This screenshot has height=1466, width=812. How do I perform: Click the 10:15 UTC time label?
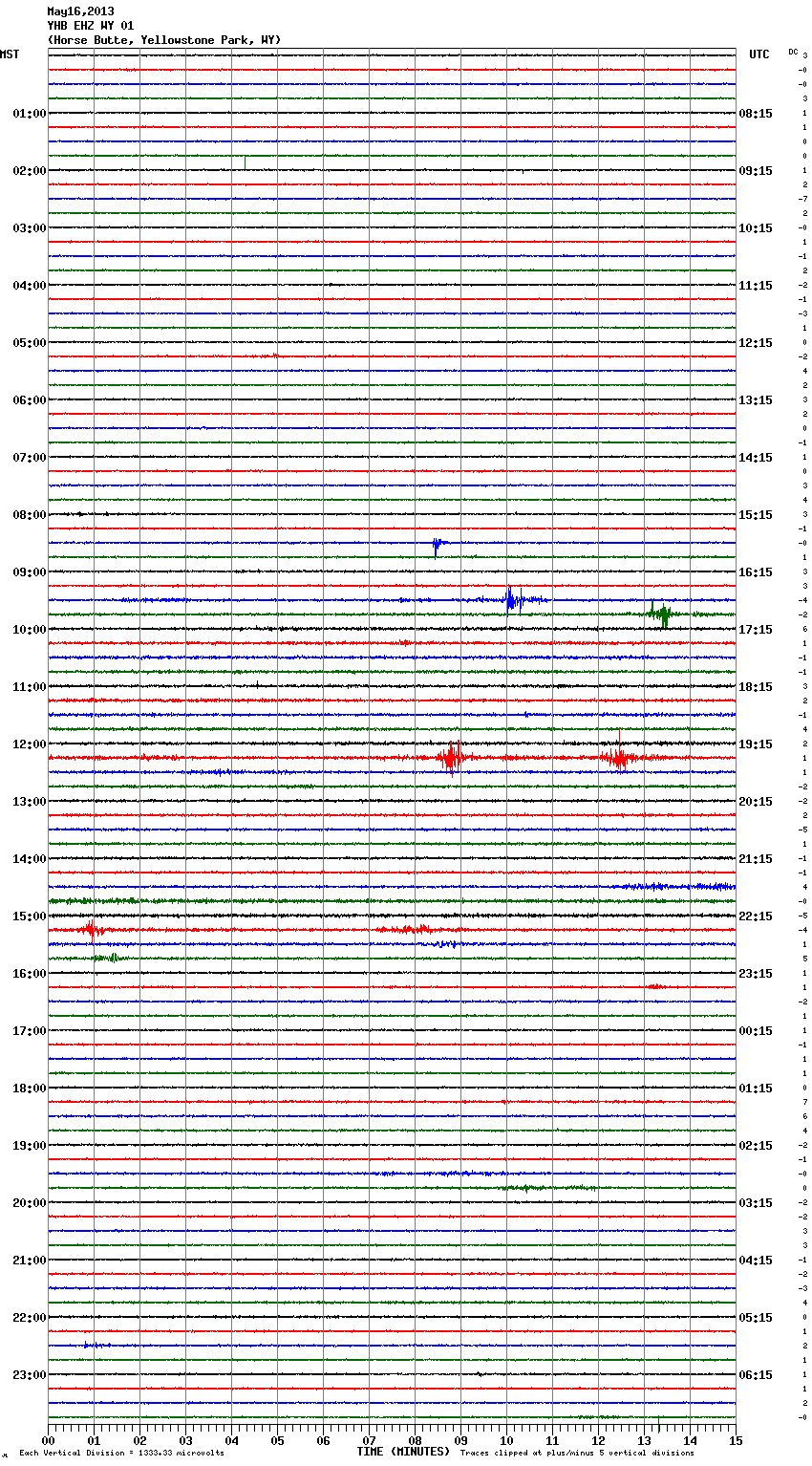click(x=756, y=228)
